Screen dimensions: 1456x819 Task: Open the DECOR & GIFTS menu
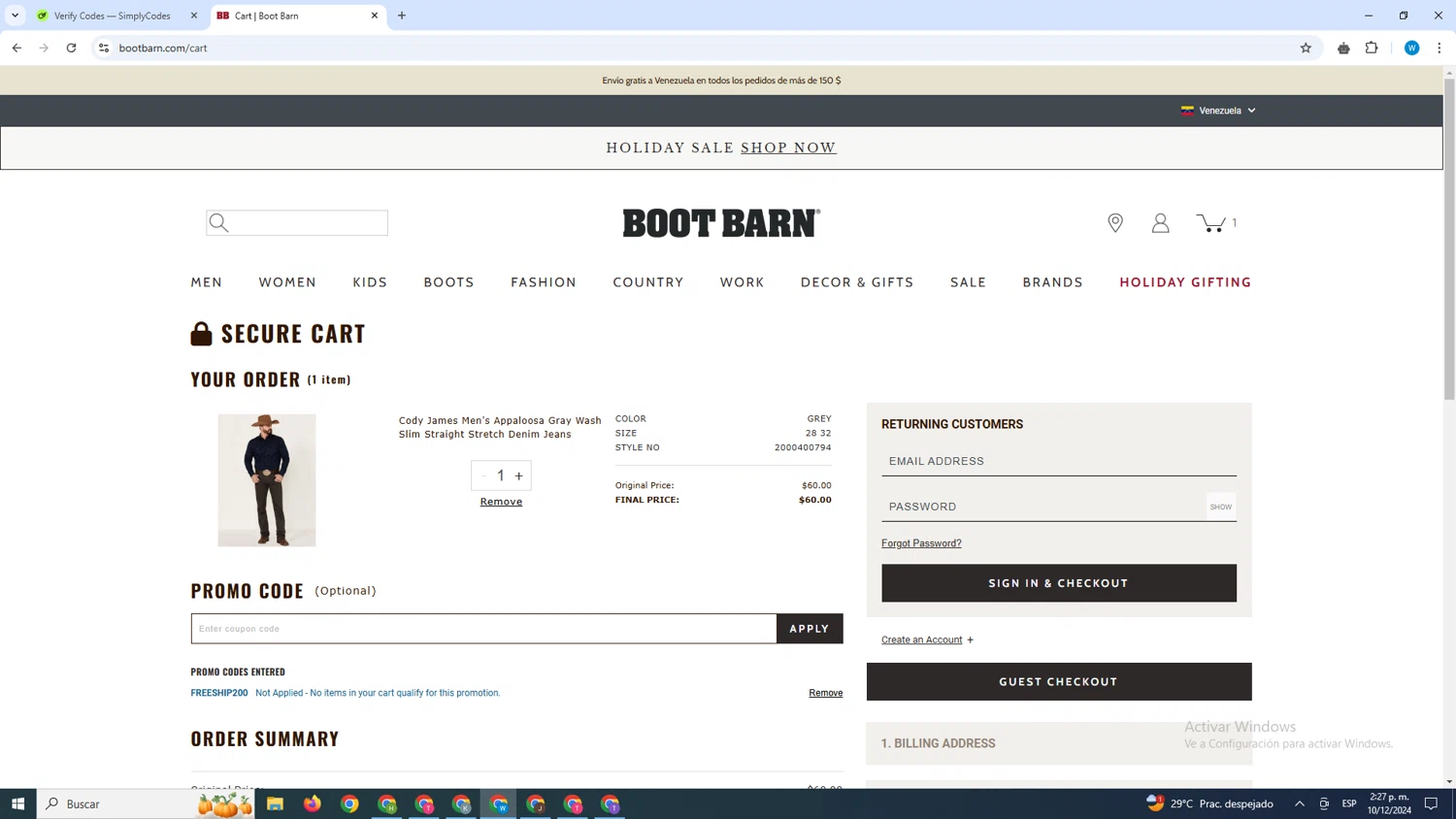click(x=857, y=282)
